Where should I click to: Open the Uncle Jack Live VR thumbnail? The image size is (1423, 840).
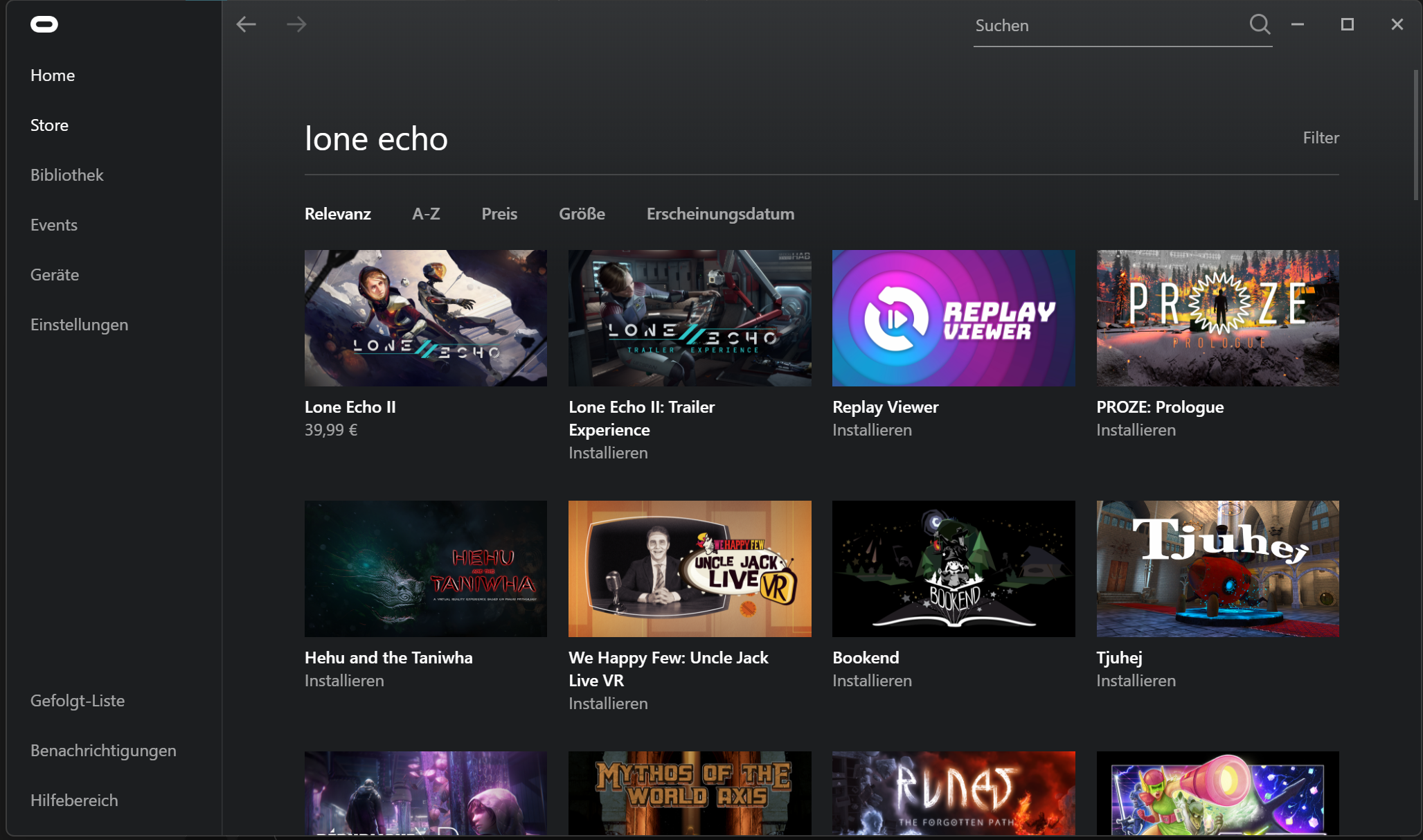point(690,569)
